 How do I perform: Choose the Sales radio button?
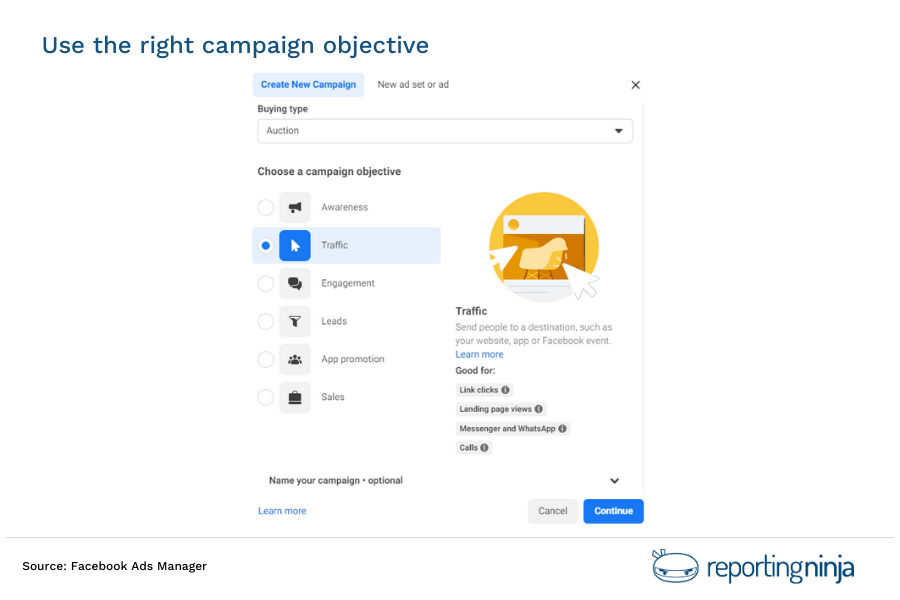(x=265, y=397)
